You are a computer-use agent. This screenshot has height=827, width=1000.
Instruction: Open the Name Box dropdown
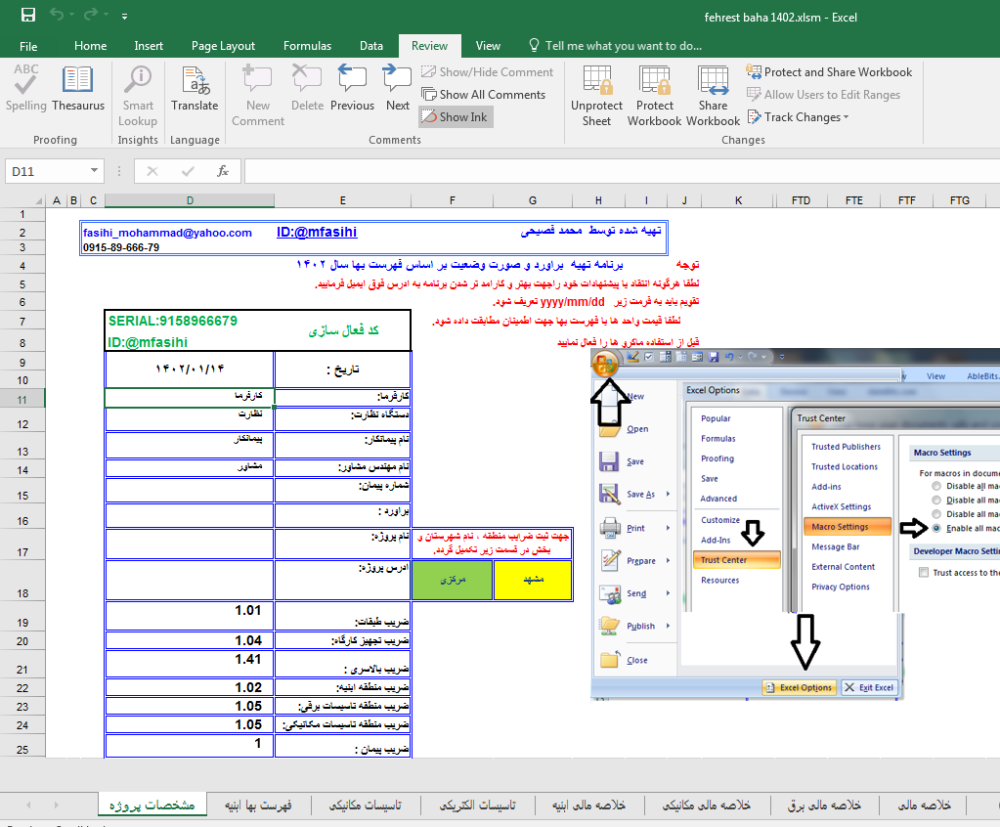click(x=94, y=171)
